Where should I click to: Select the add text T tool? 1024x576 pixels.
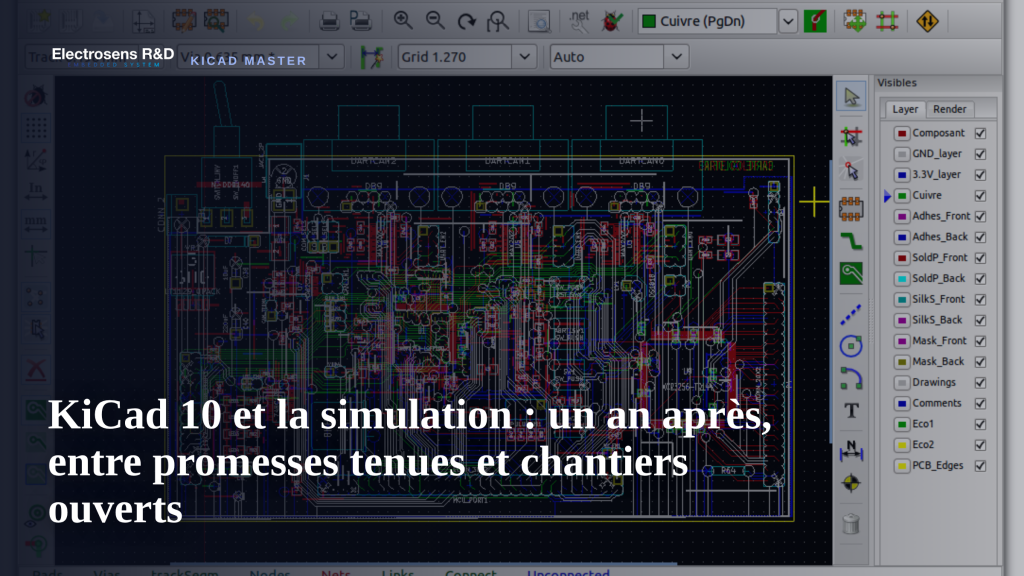[x=851, y=411]
